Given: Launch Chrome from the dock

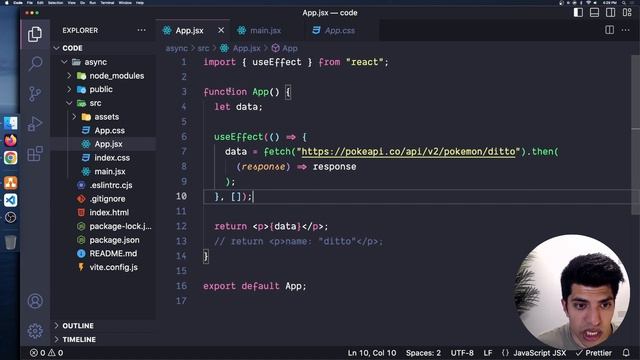Looking at the screenshot, I should (x=11, y=158).
